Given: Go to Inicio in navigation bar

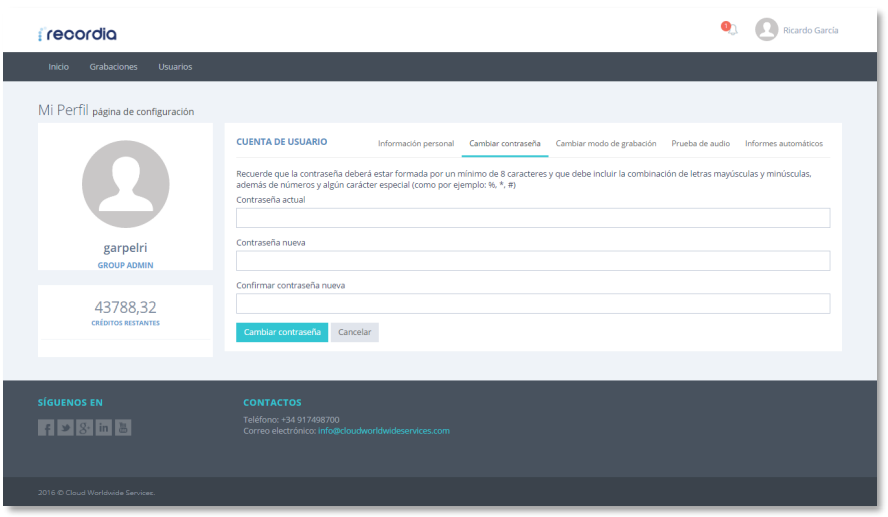Looking at the screenshot, I should point(58,67).
